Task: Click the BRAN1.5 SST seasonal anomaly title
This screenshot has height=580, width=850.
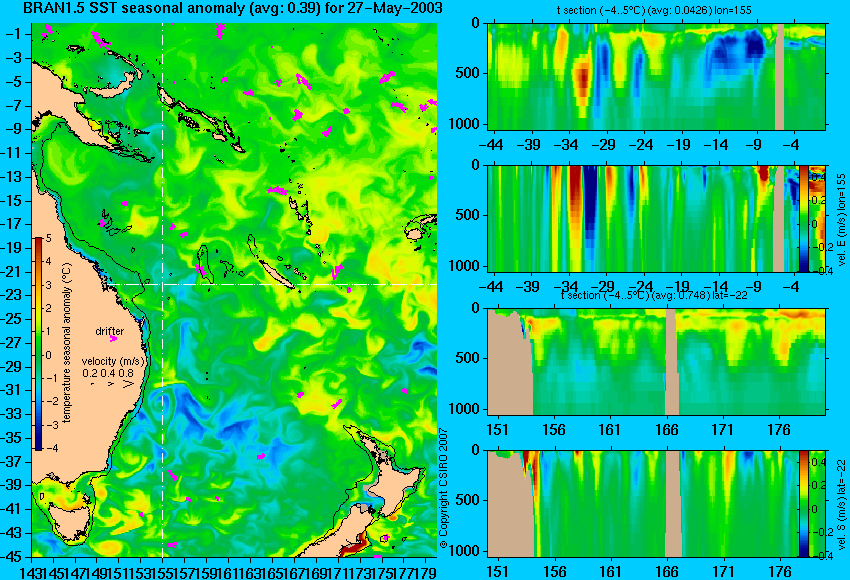Action: pos(233,8)
